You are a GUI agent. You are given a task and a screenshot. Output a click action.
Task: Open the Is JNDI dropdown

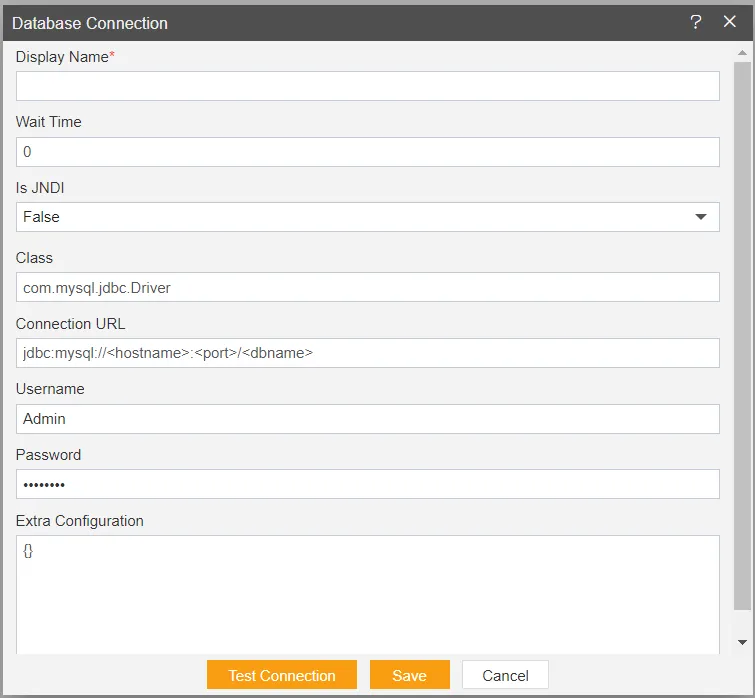368,217
